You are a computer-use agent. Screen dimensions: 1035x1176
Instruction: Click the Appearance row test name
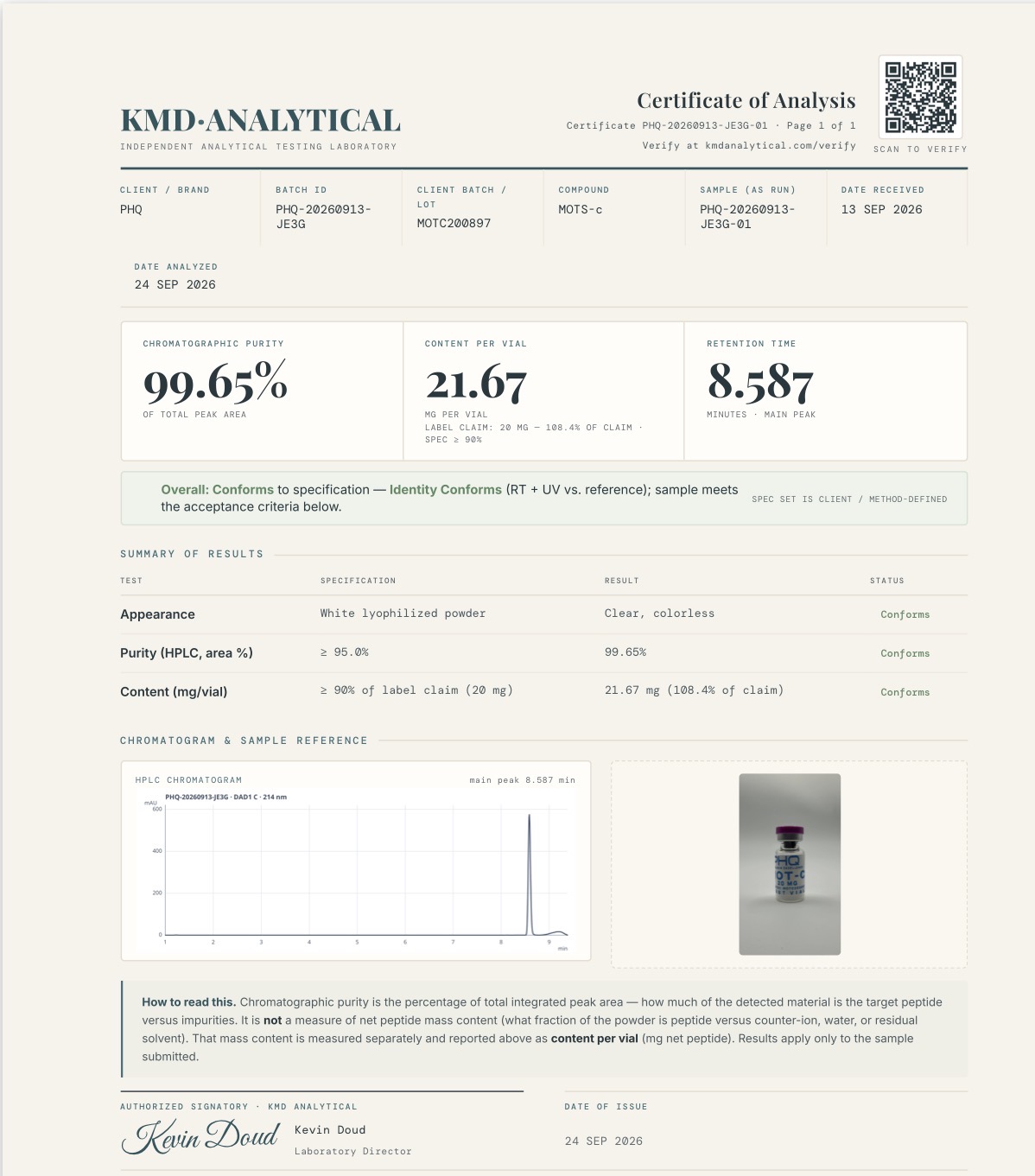157,614
